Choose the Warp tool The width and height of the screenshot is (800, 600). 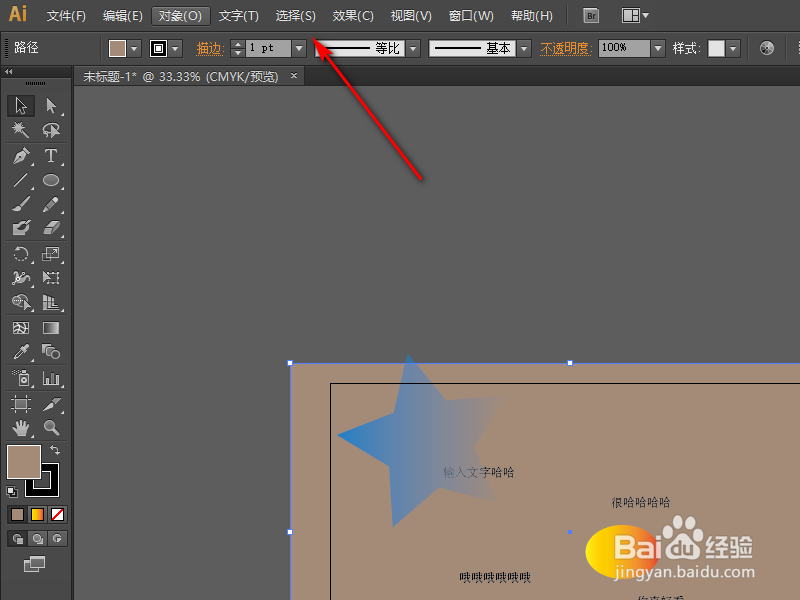pos(21,278)
